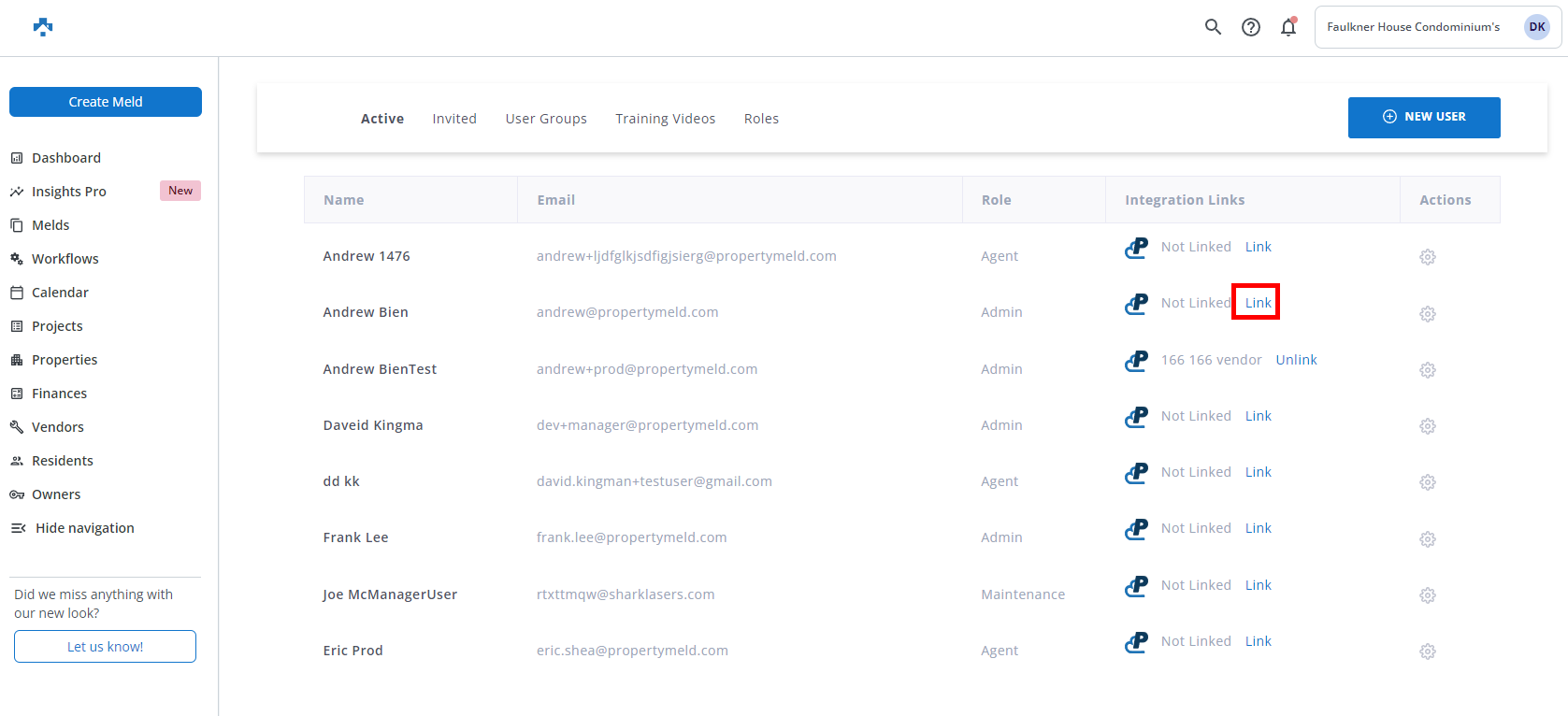1568x716 pixels.
Task: Open Insights Pro in the sidebar
Action: pyautogui.click(x=69, y=192)
